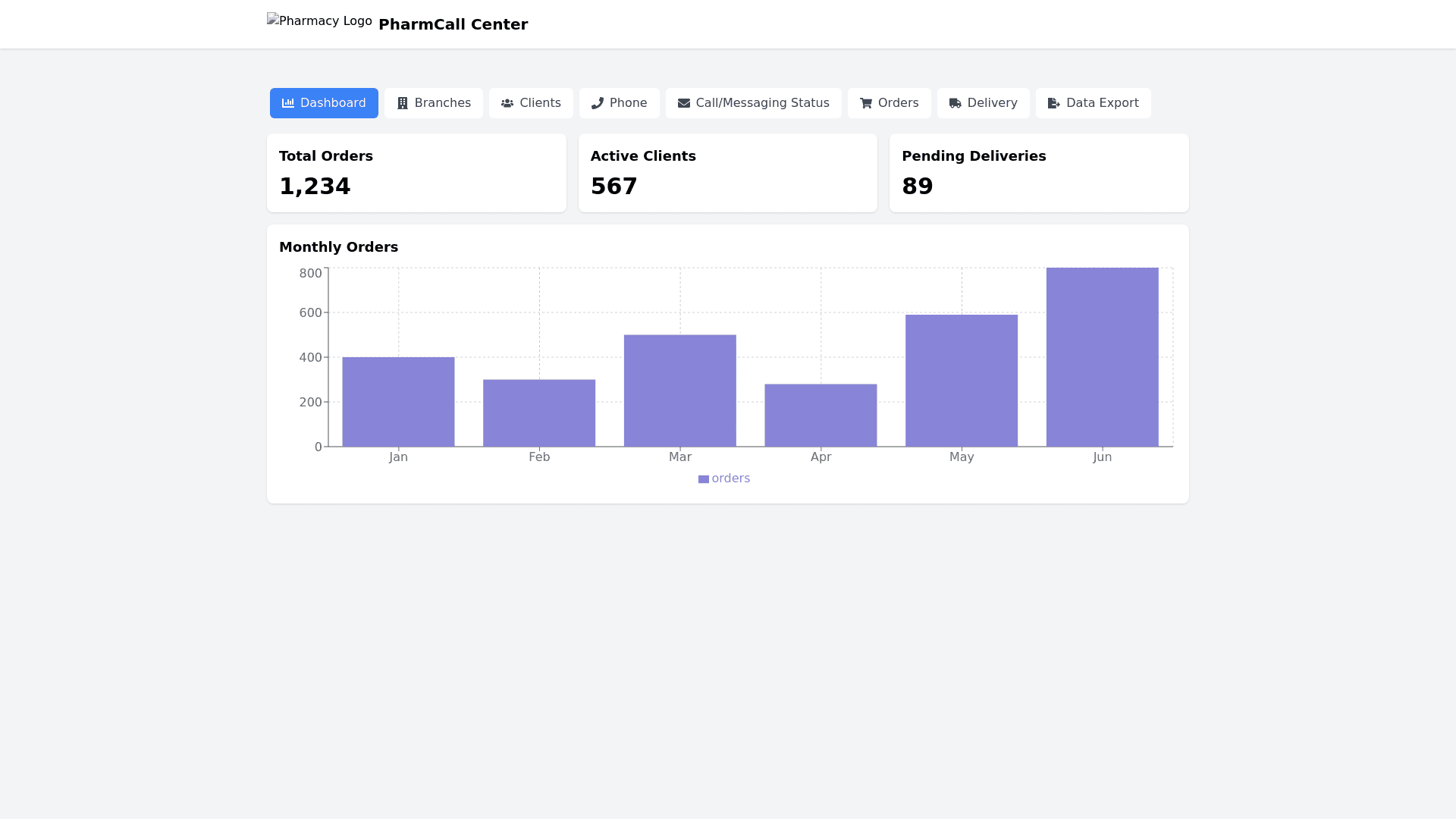
Task: Click the Branches building icon
Action: pos(403,103)
